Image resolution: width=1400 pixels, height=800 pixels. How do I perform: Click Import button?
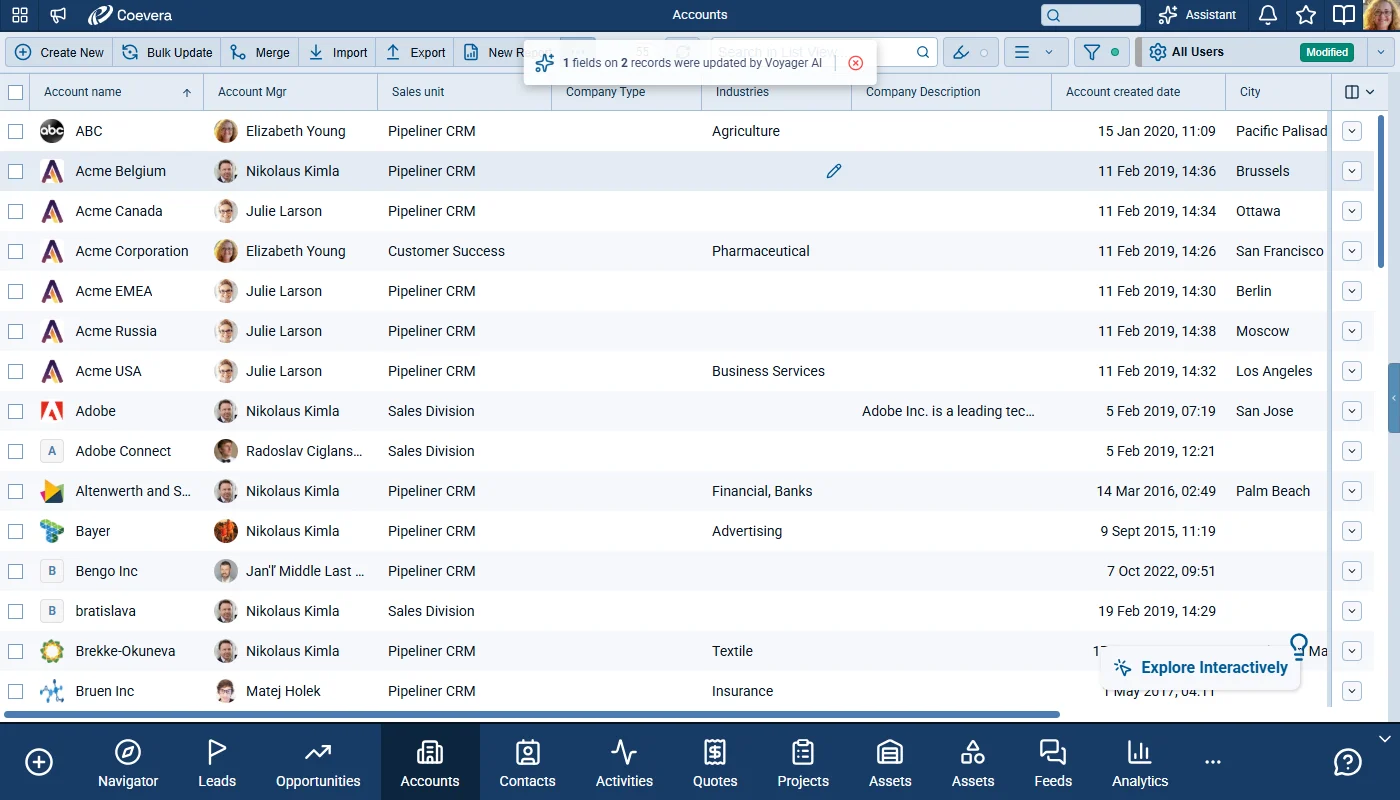pos(338,52)
